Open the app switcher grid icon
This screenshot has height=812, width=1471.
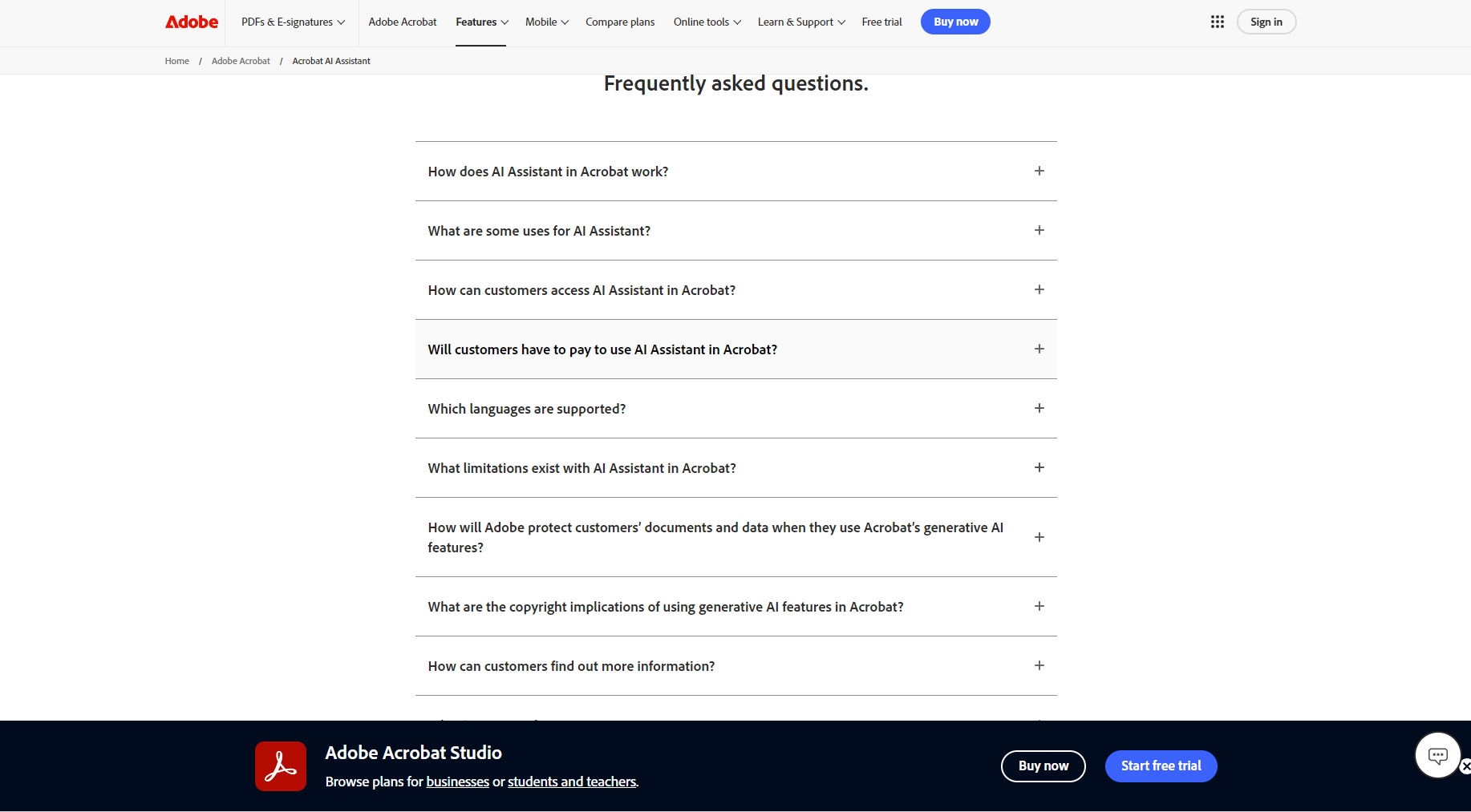pos(1217,22)
